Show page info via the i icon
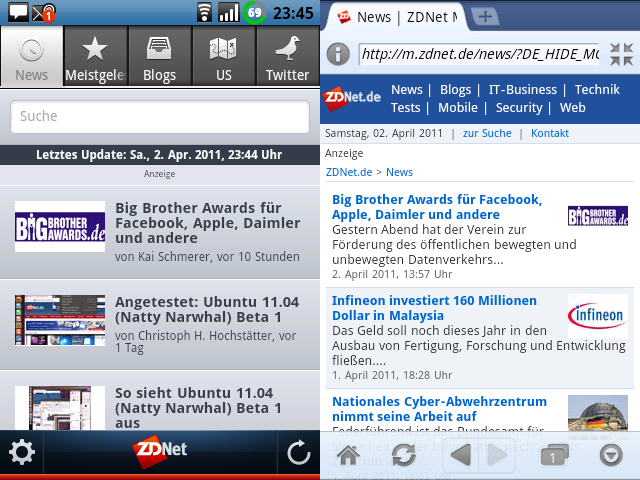 click(338, 54)
